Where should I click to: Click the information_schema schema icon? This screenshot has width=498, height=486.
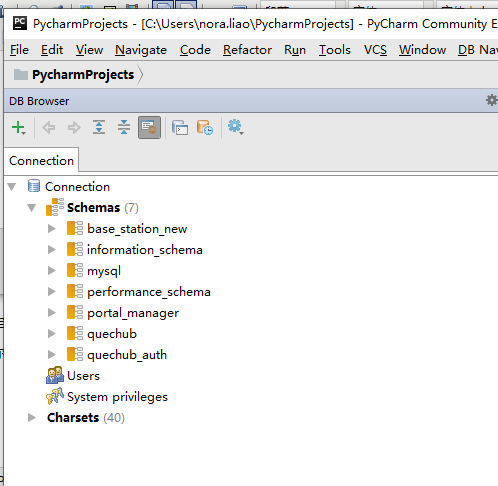click(x=75, y=250)
